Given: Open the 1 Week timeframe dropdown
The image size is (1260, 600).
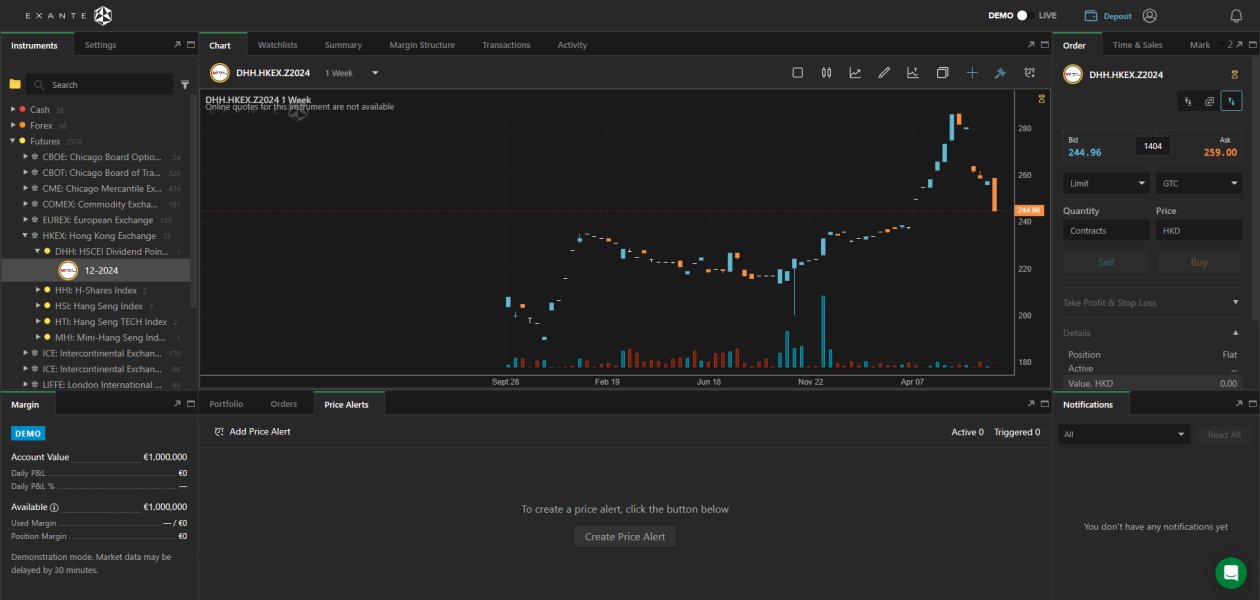Looking at the screenshot, I should pyautogui.click(x=351, y=73).
